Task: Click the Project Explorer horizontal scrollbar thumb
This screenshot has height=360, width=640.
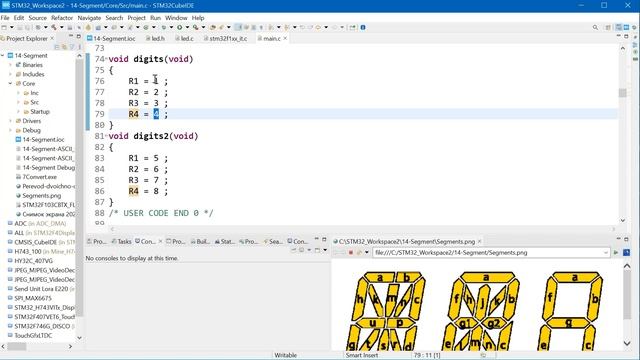Action: click(17, 347)
